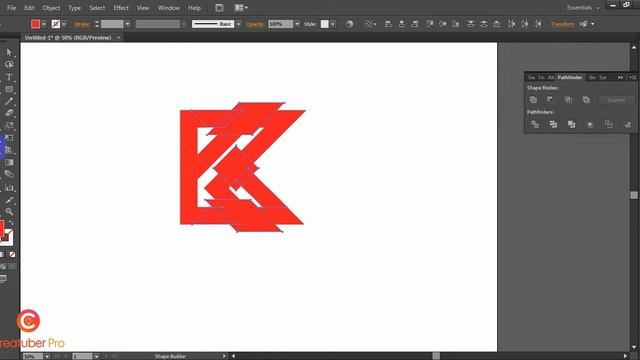Click Merge pathfinder icon
Image resolution: width=640 pixels, height=360 pixels.
[571, 124]
